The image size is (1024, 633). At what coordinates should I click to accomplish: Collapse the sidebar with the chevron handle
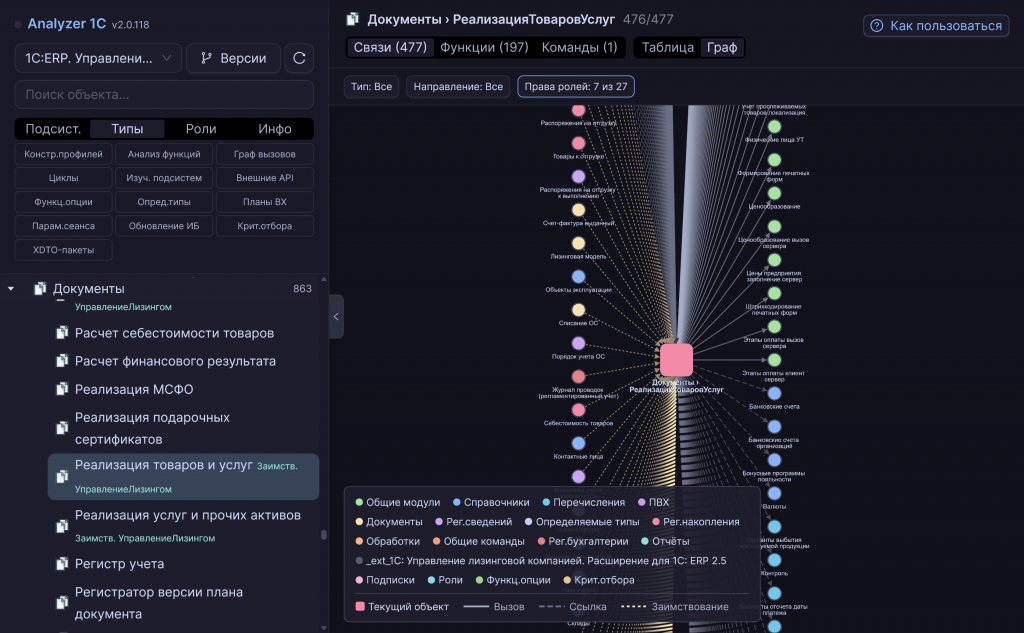[x=336, y=317]
